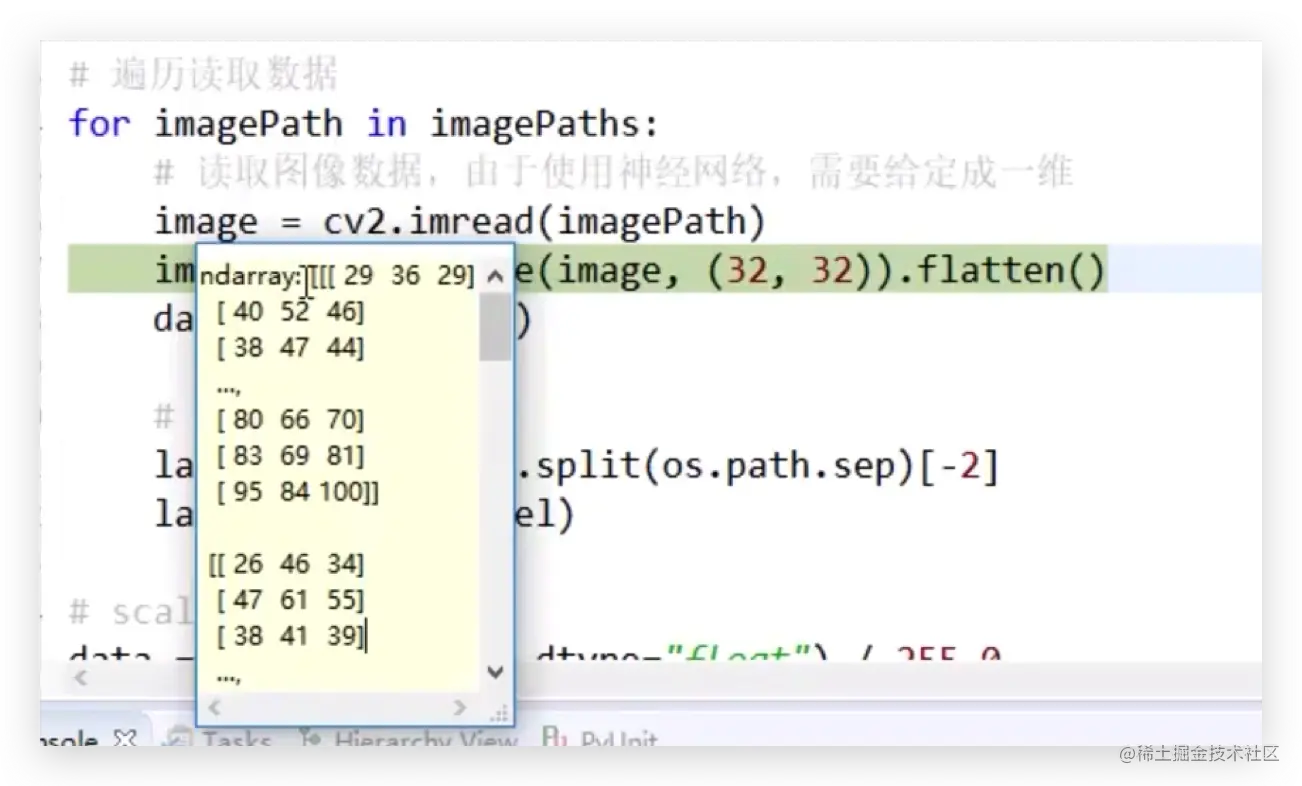Click the '# 遍历读取数据' comment line
This screenshot has width=1302, height=786.
[x=204, y=76]
